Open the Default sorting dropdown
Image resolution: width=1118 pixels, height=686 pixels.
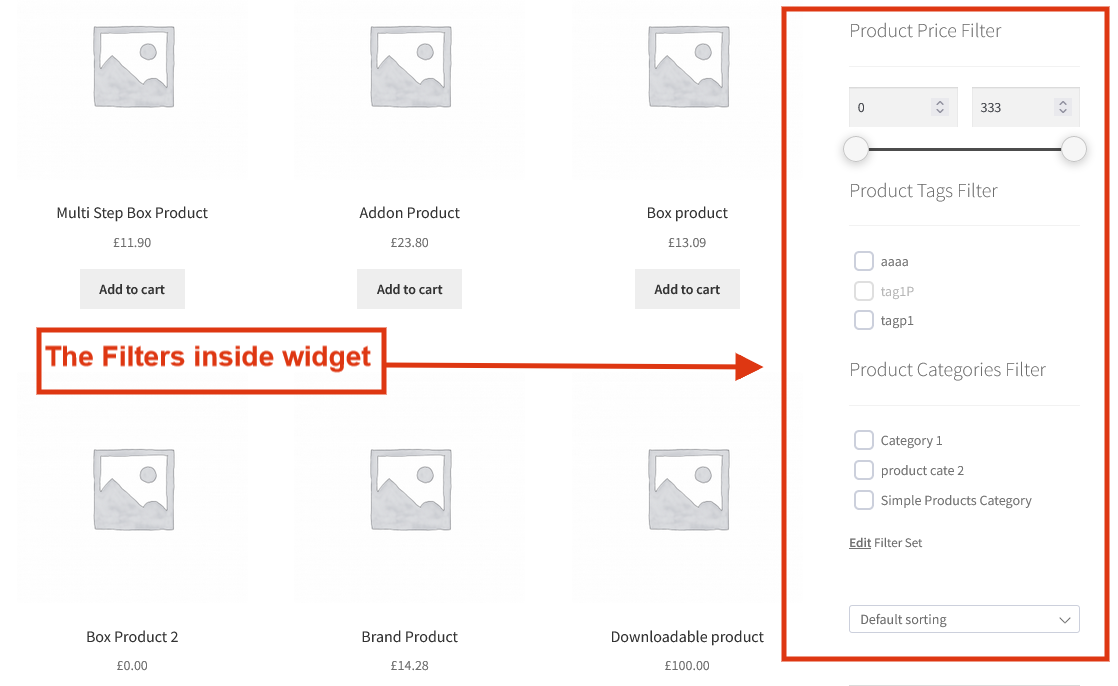[x=964, y=620]
